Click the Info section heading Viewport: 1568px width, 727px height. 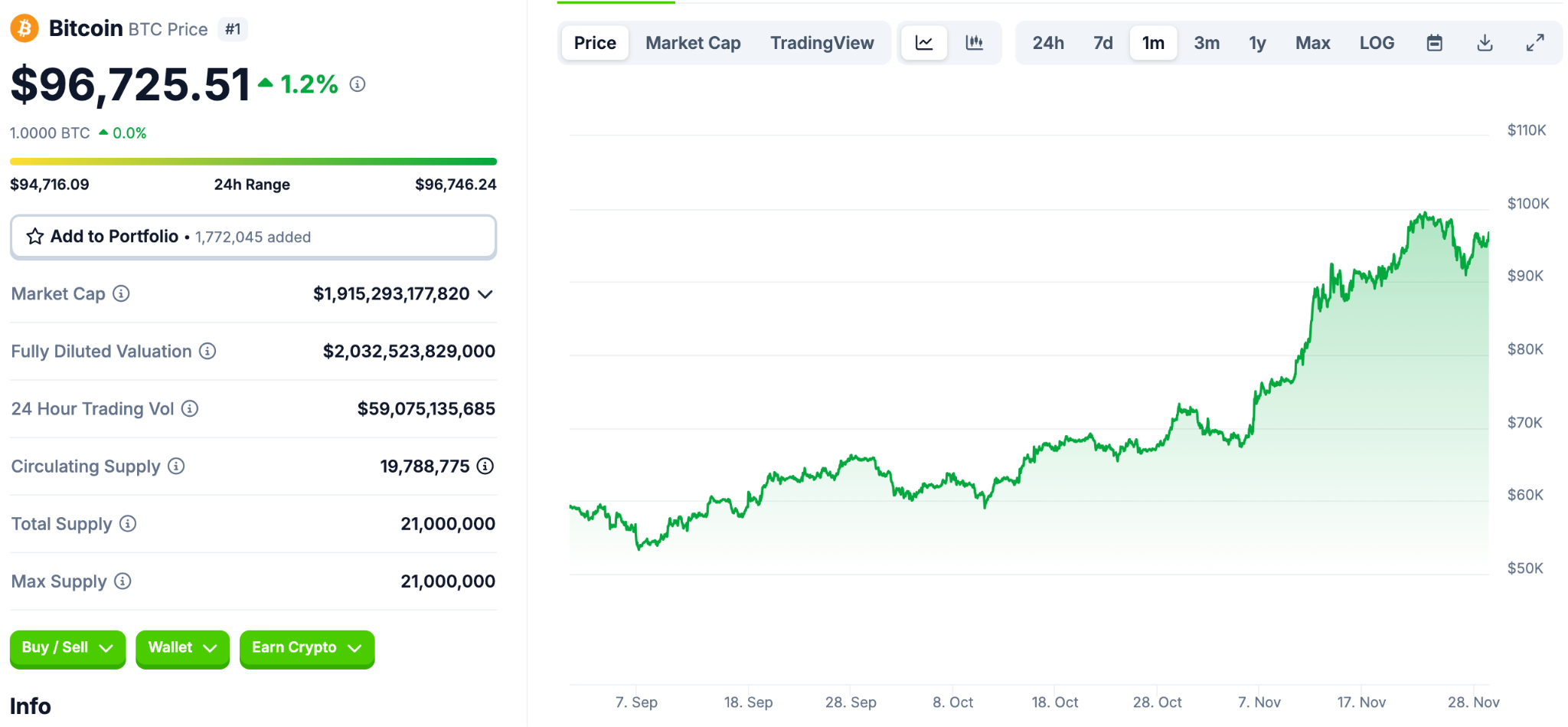(31, 706)
